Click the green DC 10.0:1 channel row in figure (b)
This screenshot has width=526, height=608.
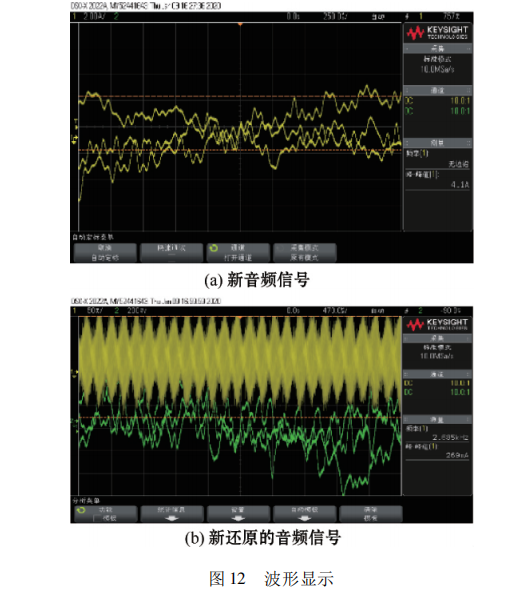[438, 392]
